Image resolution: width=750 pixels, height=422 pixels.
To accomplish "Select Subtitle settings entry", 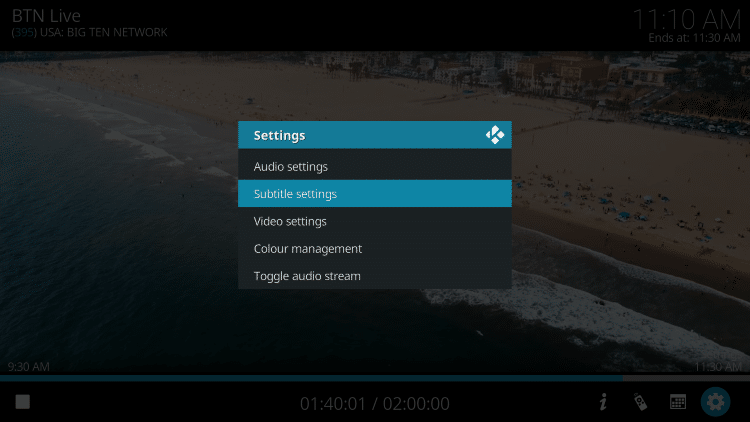I will coord(375,194).
